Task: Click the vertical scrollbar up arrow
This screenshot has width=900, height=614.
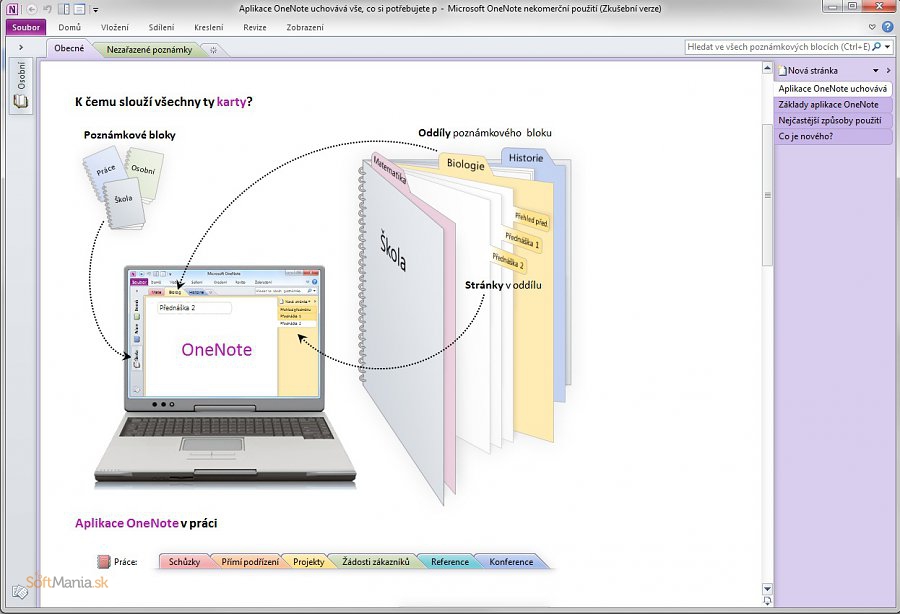Action: click(767, 68)
